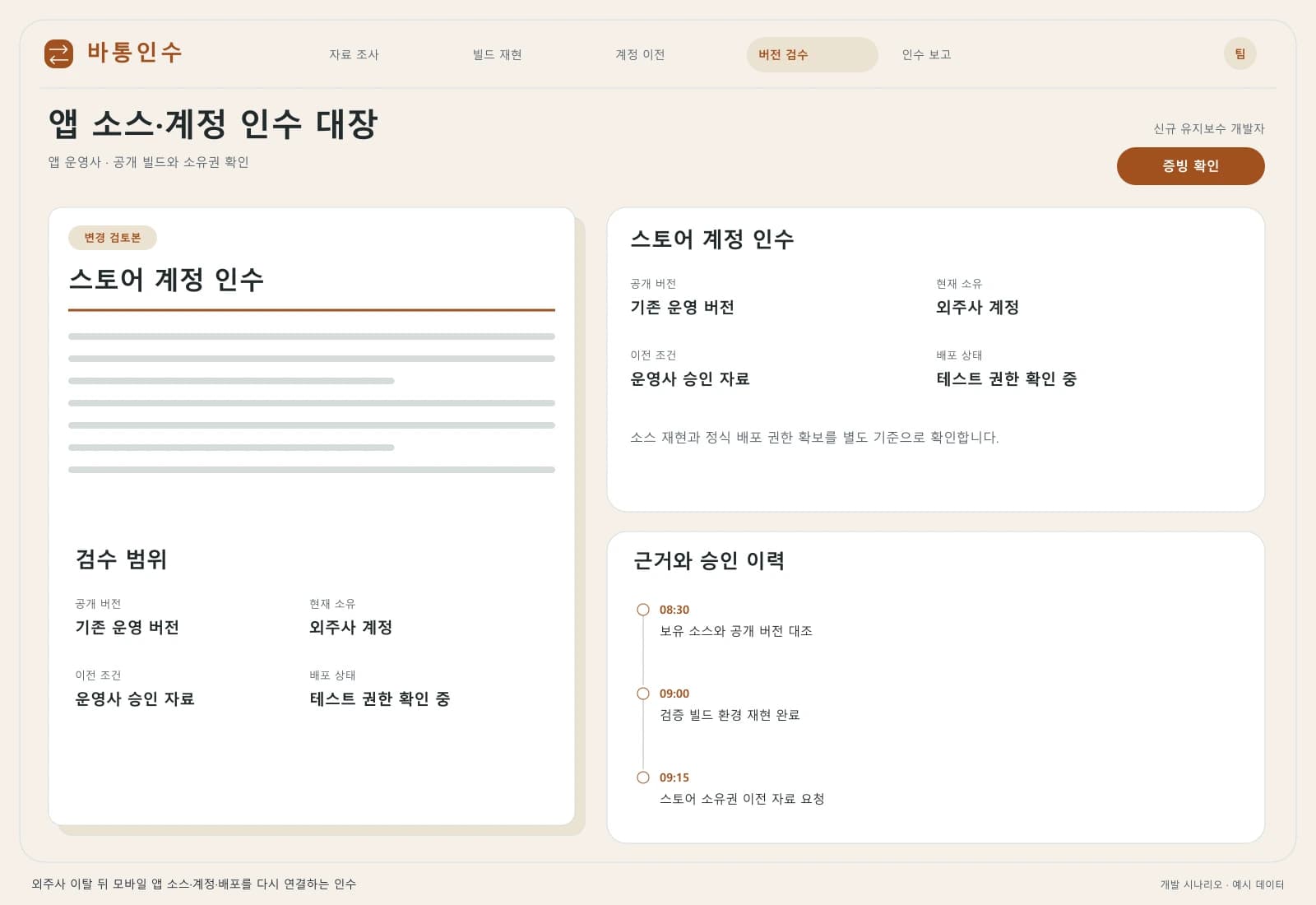Click the 스토어 계정 인수 title under 변경 검토본
1316x905 pixels.
(167, 280)
